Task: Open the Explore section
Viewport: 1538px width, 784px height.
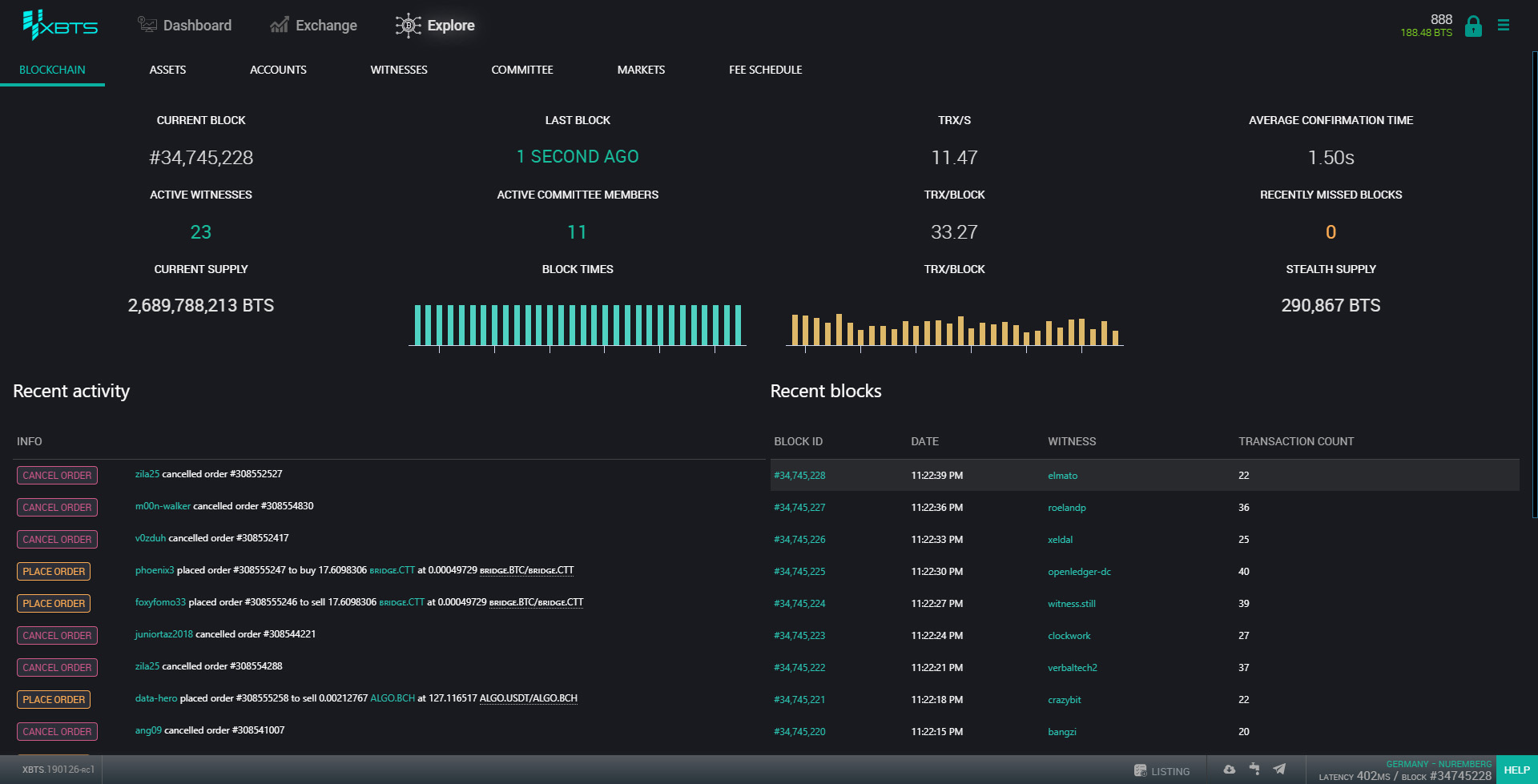Action: coord(435,26)
